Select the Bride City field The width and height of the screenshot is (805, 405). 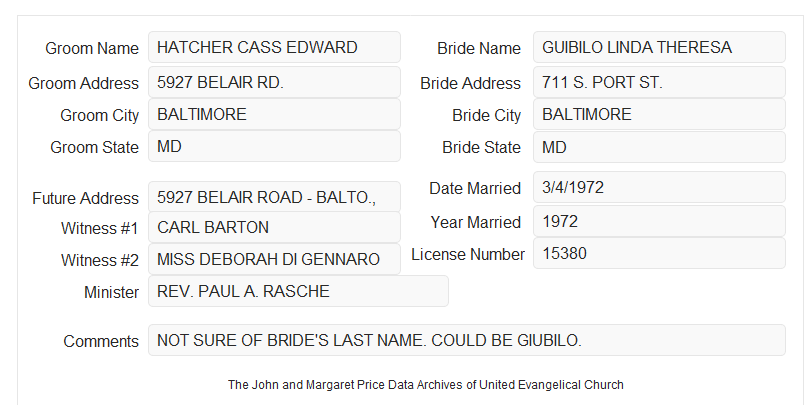(x=659, y=114)
